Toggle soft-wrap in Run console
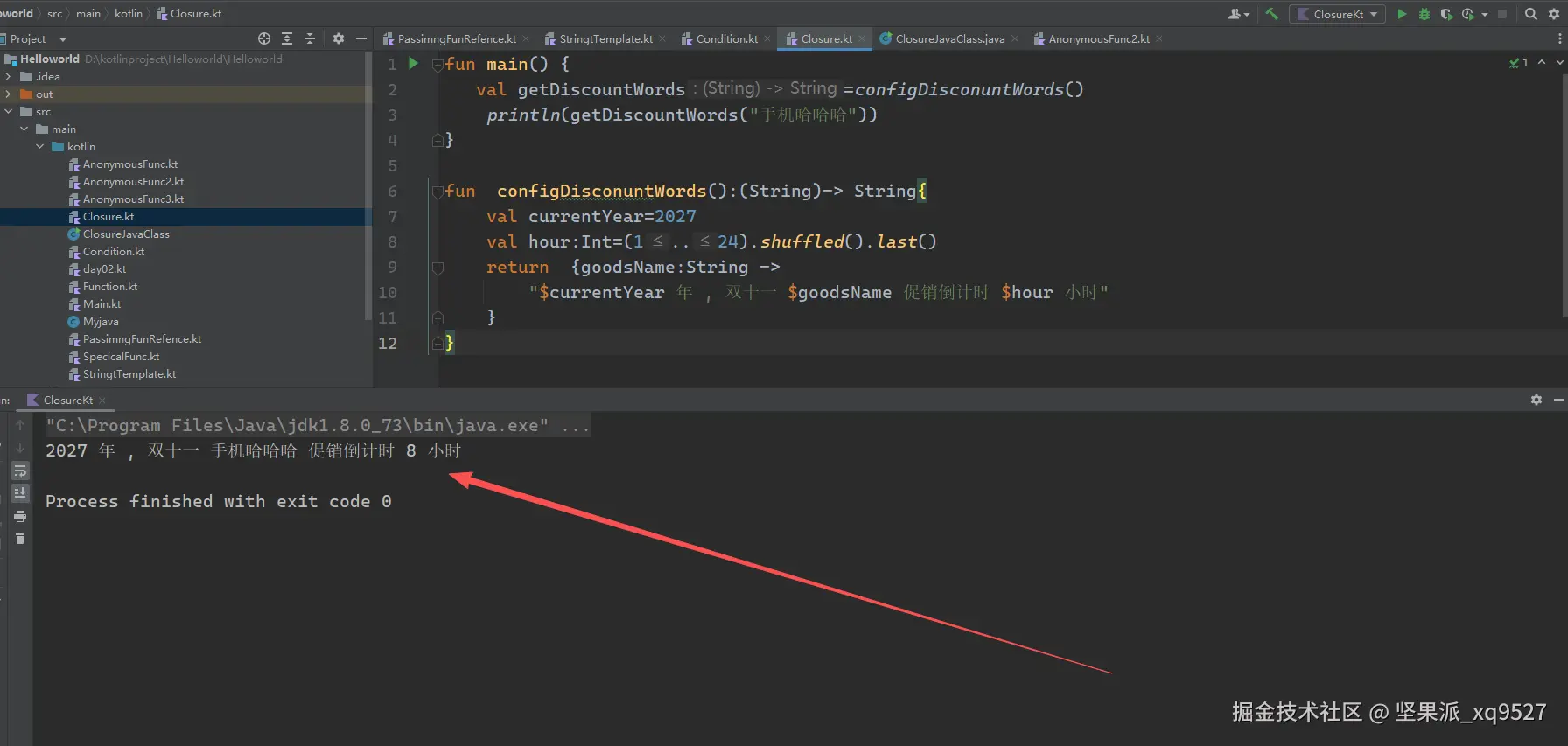Viewport: 1568px width, 746px height. (20, 471)
